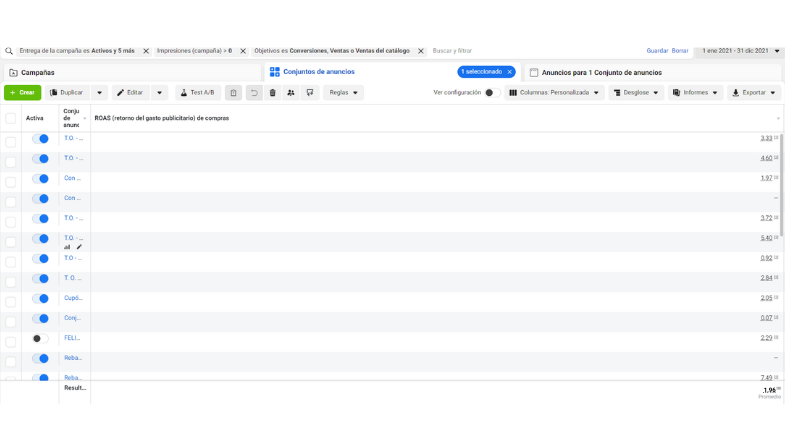Image resolution: width=785 pixels, height=430 pixels.
Task: Open the bar chart icon in ad set row
Action: [x=67, y=247]
